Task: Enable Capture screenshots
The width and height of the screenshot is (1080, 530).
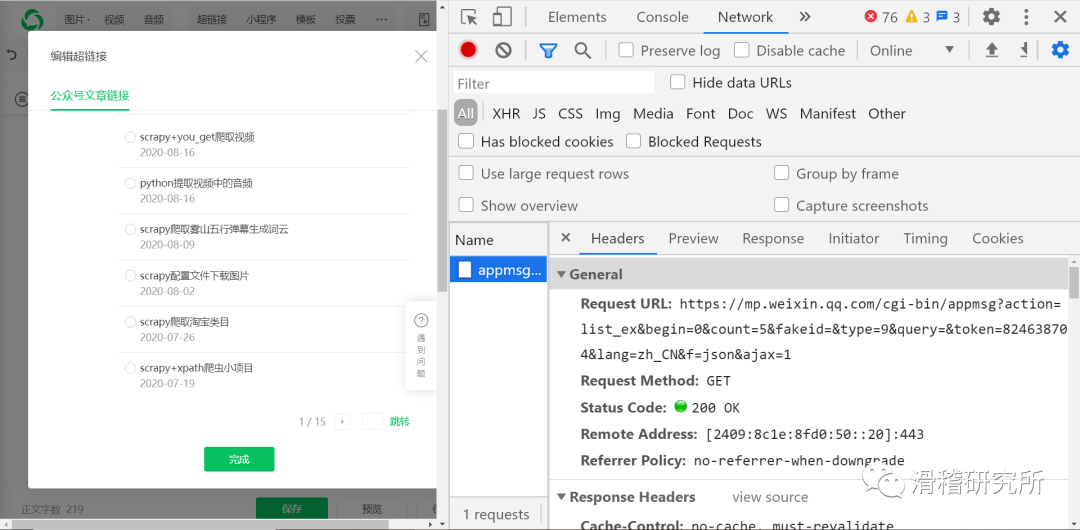Action: [x=781, y=205]
